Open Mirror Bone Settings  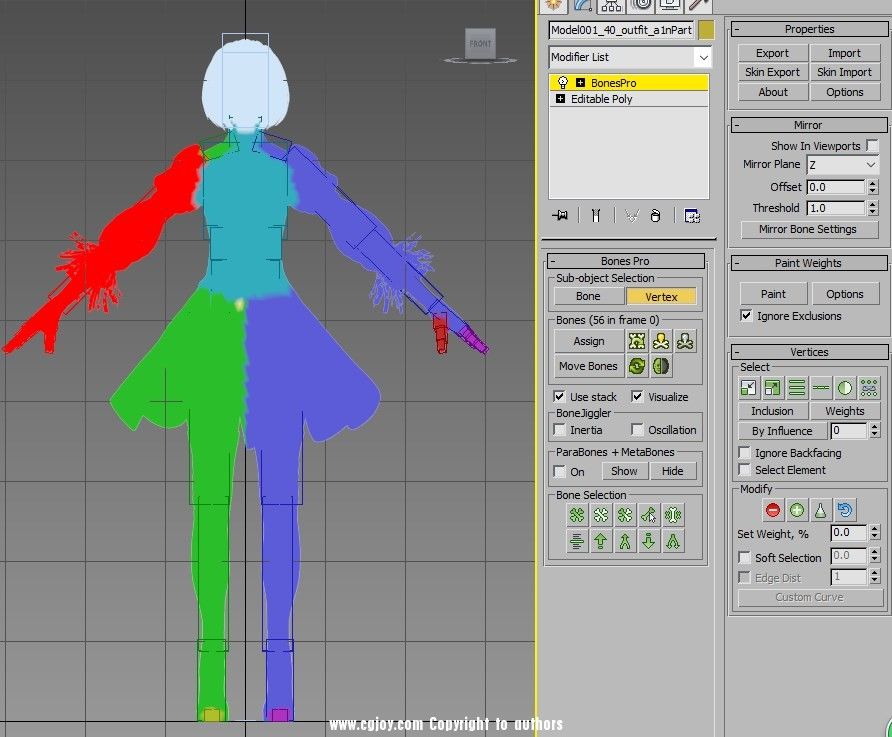(x=808, y=229)
